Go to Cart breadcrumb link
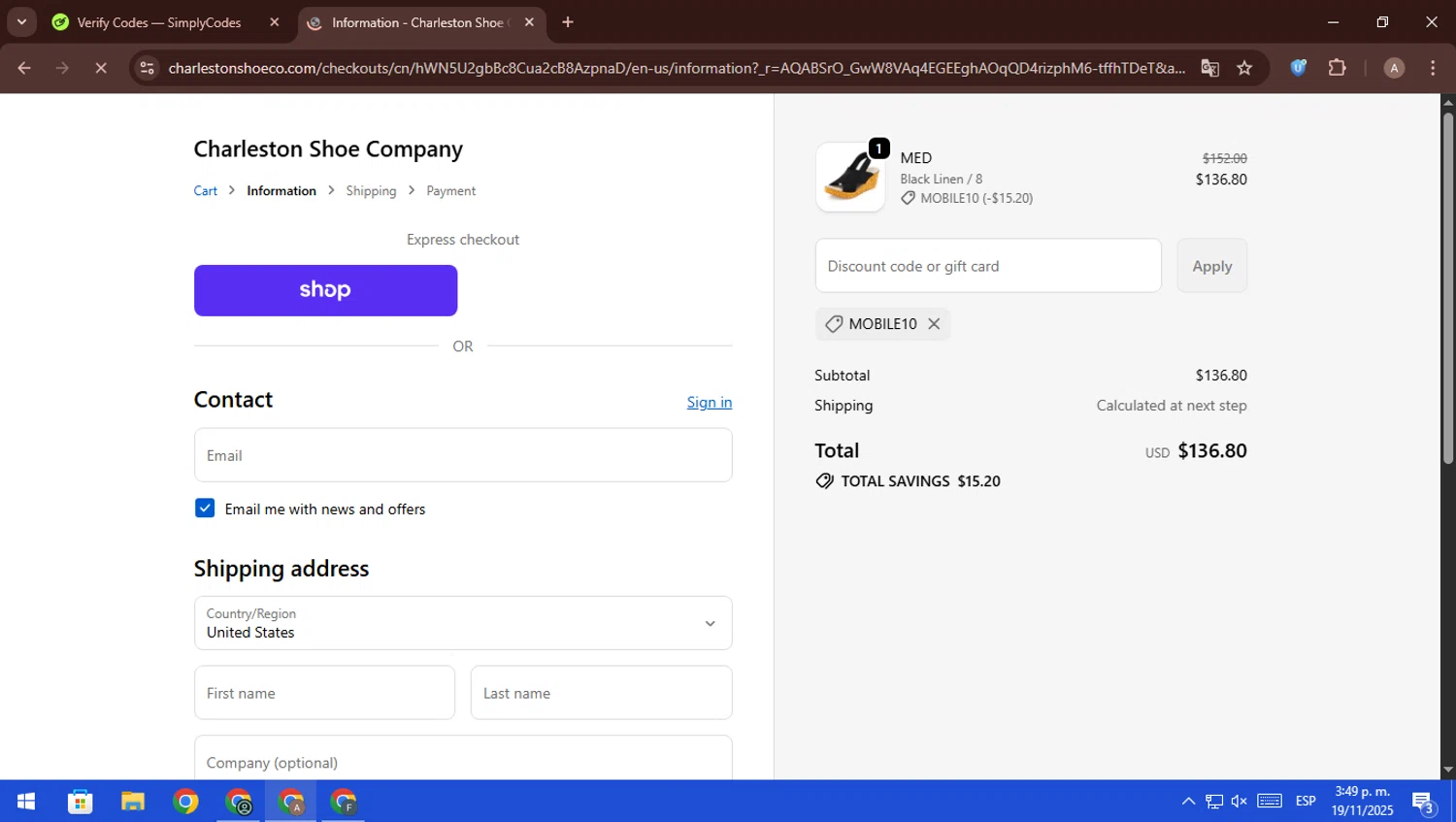 pos(205,191)
